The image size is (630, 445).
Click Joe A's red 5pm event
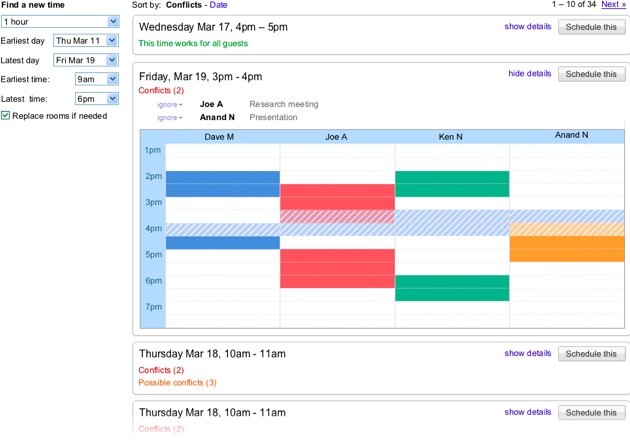337,268
